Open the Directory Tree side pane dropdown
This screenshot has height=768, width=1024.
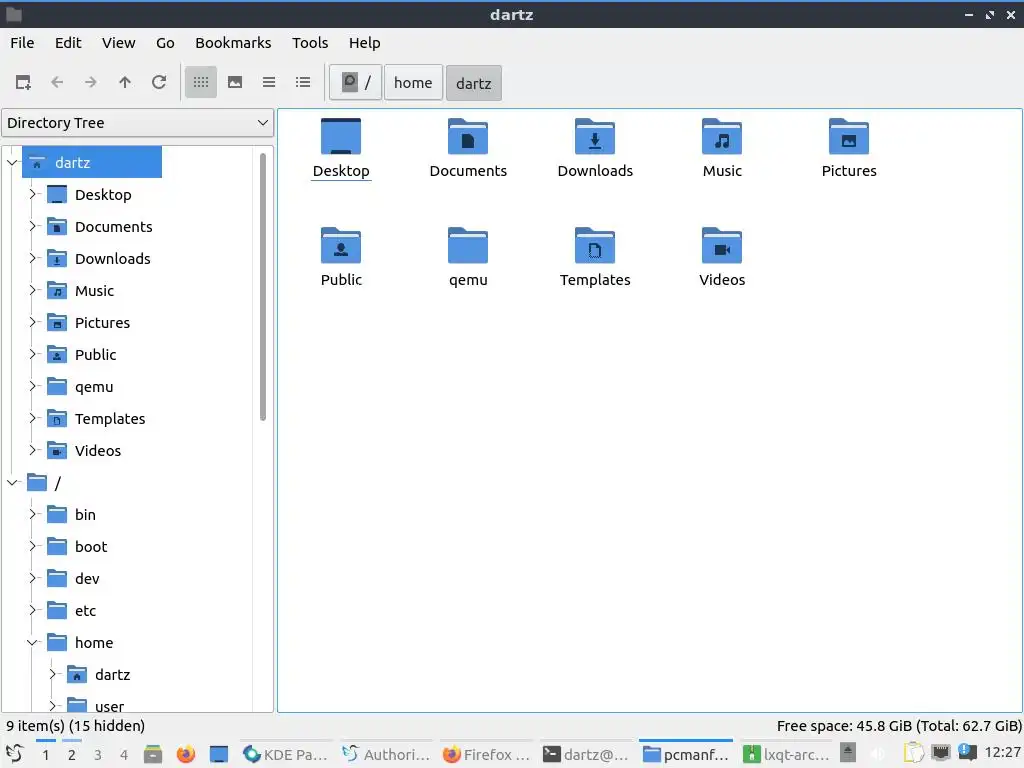[x=137, y=123]
